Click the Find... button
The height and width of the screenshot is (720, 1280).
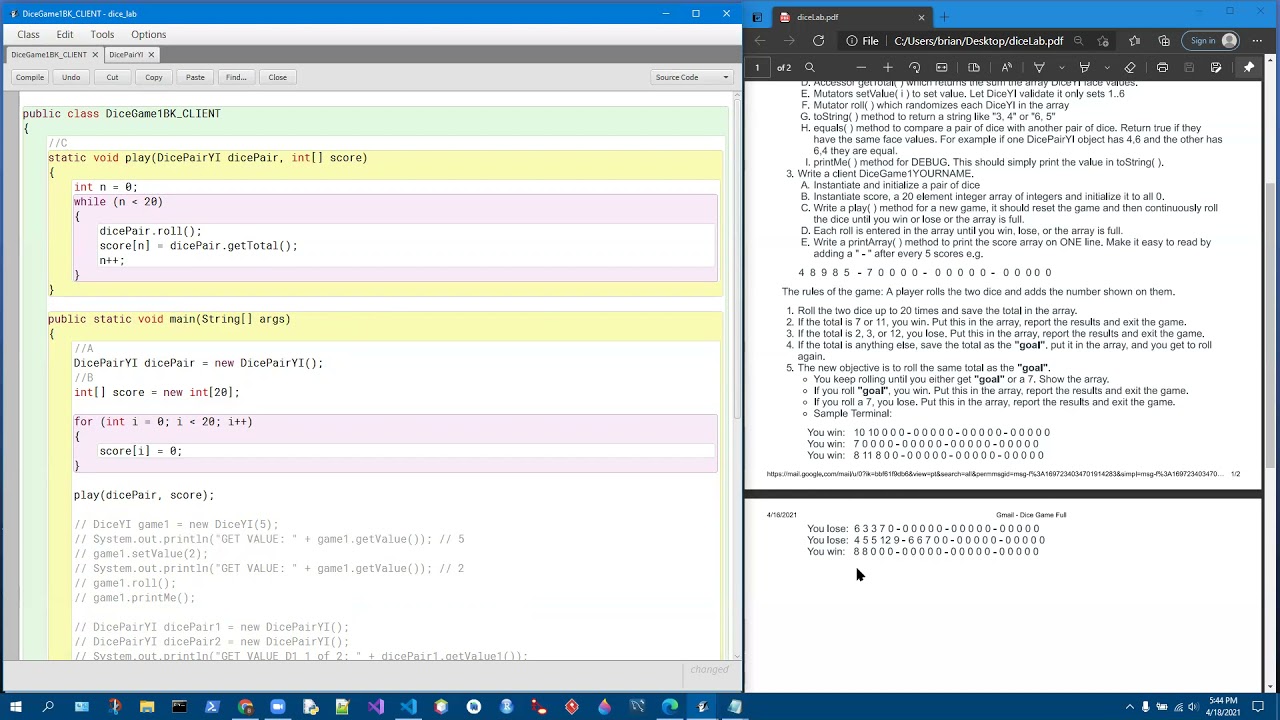pyautogui.click(x=236, y=77)
